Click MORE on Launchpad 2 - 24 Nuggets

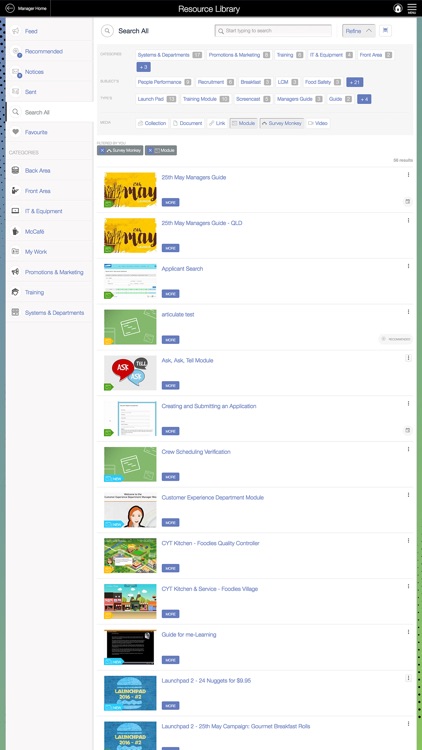170,706
